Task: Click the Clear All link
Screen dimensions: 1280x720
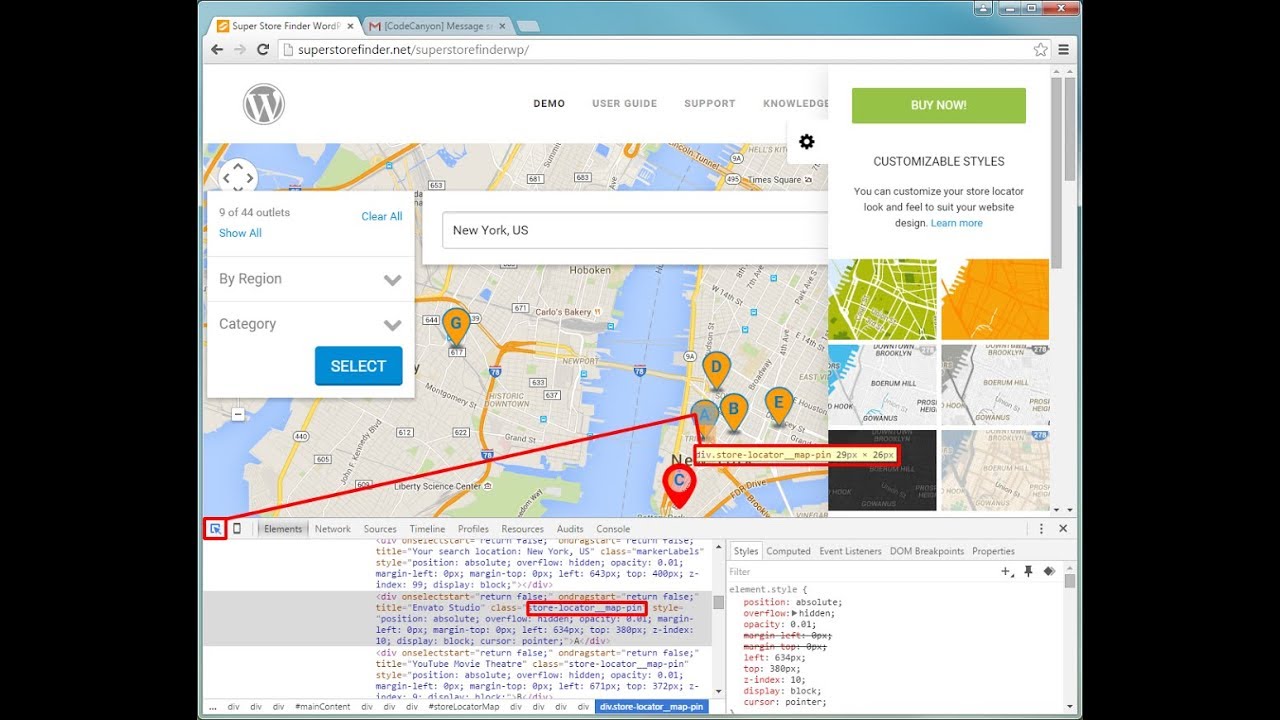Action: pos(382,216)
